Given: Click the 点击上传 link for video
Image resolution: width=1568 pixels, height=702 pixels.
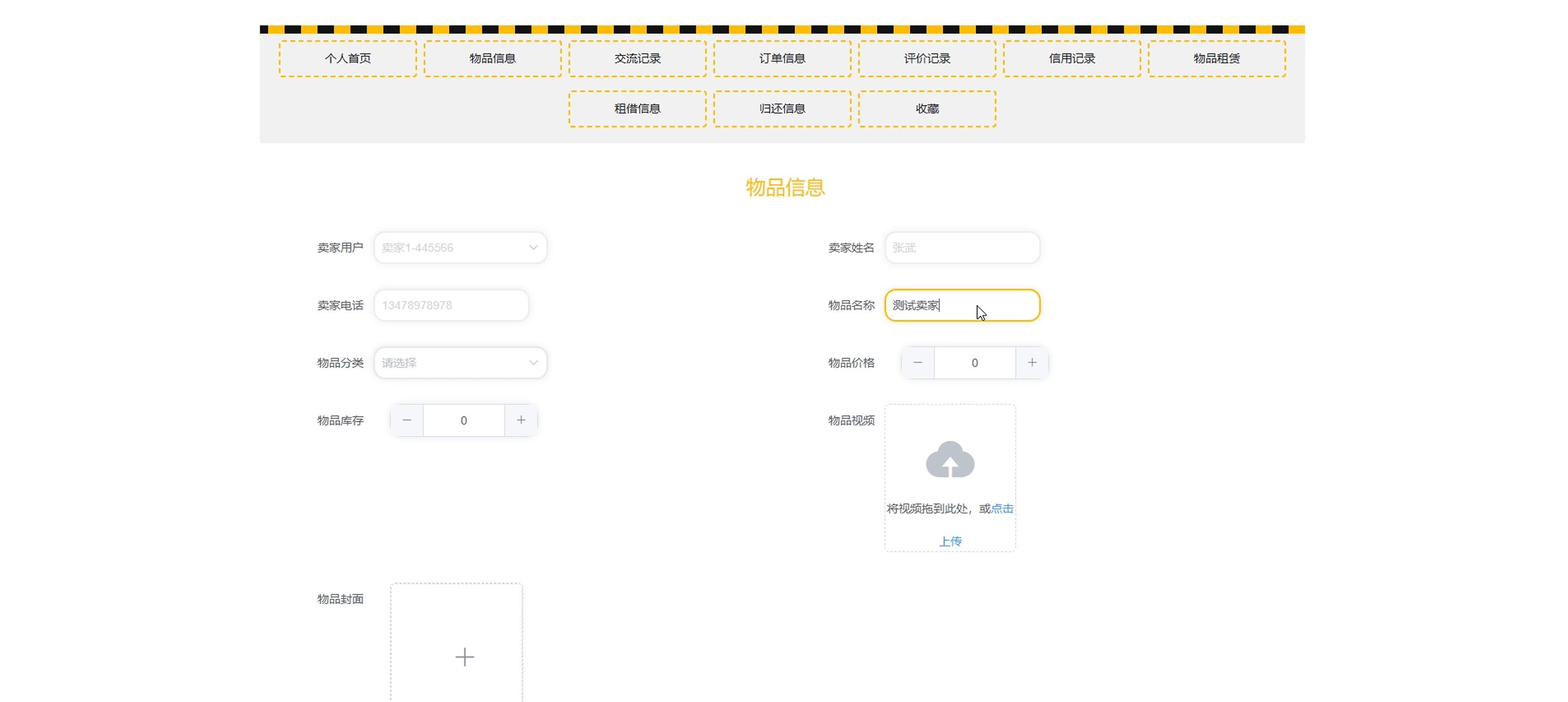Looking at the screenshot, I should [x=1002, y=508].
